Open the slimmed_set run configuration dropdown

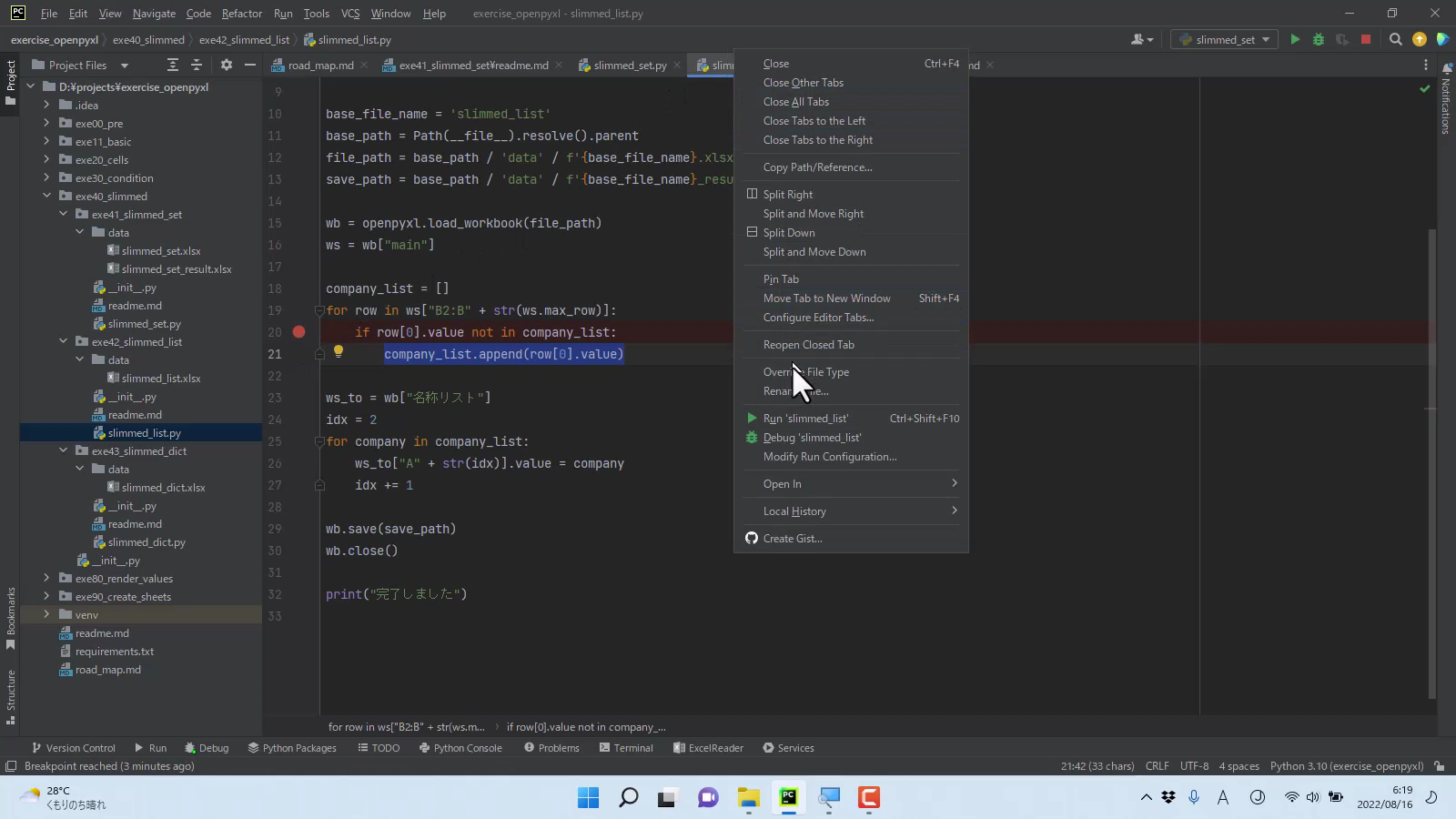tap(1225, 39)
